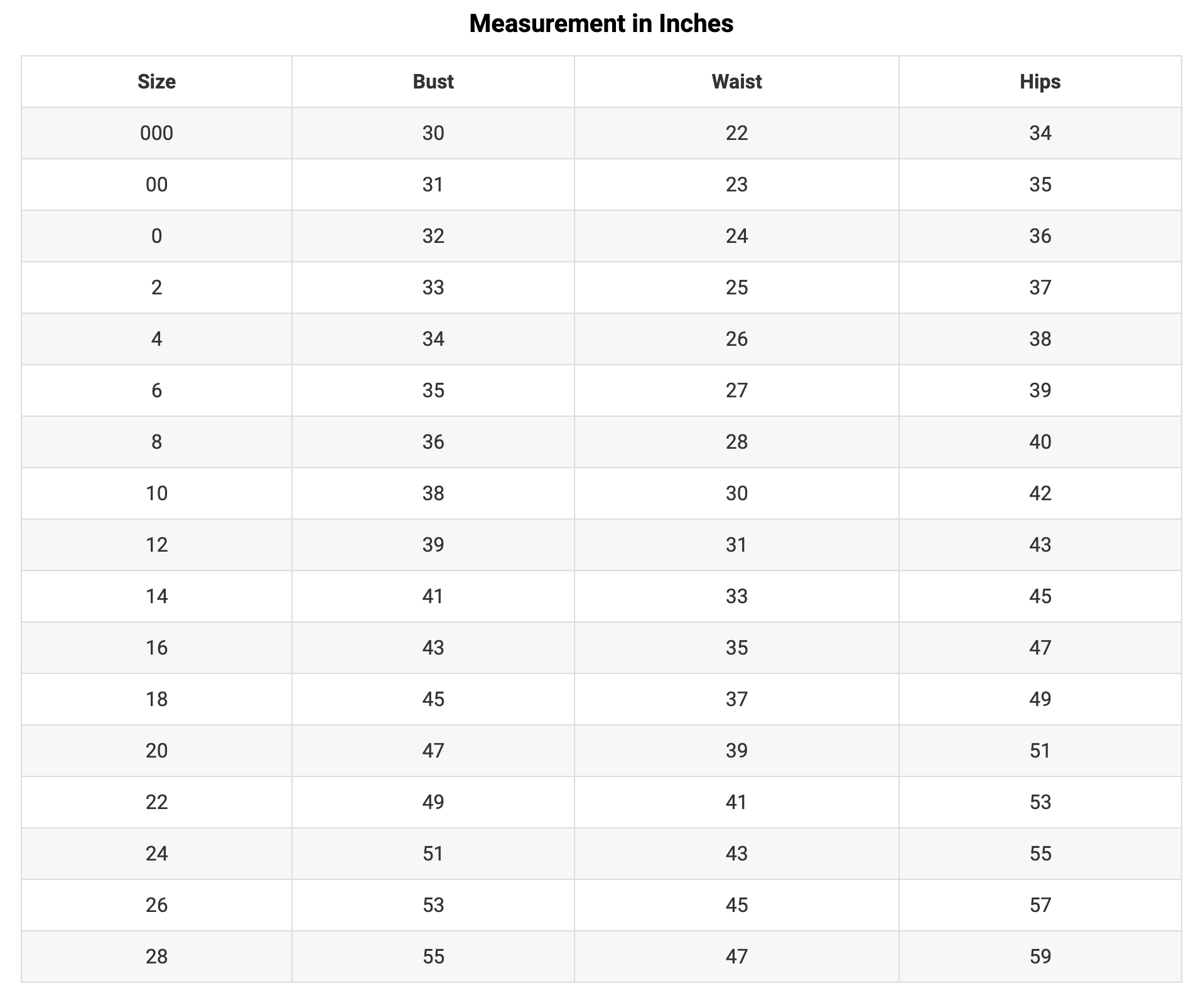The image size is (1203, 1008).
Task: Click the waist value for size 18
Action: click(x=736, y=699)
